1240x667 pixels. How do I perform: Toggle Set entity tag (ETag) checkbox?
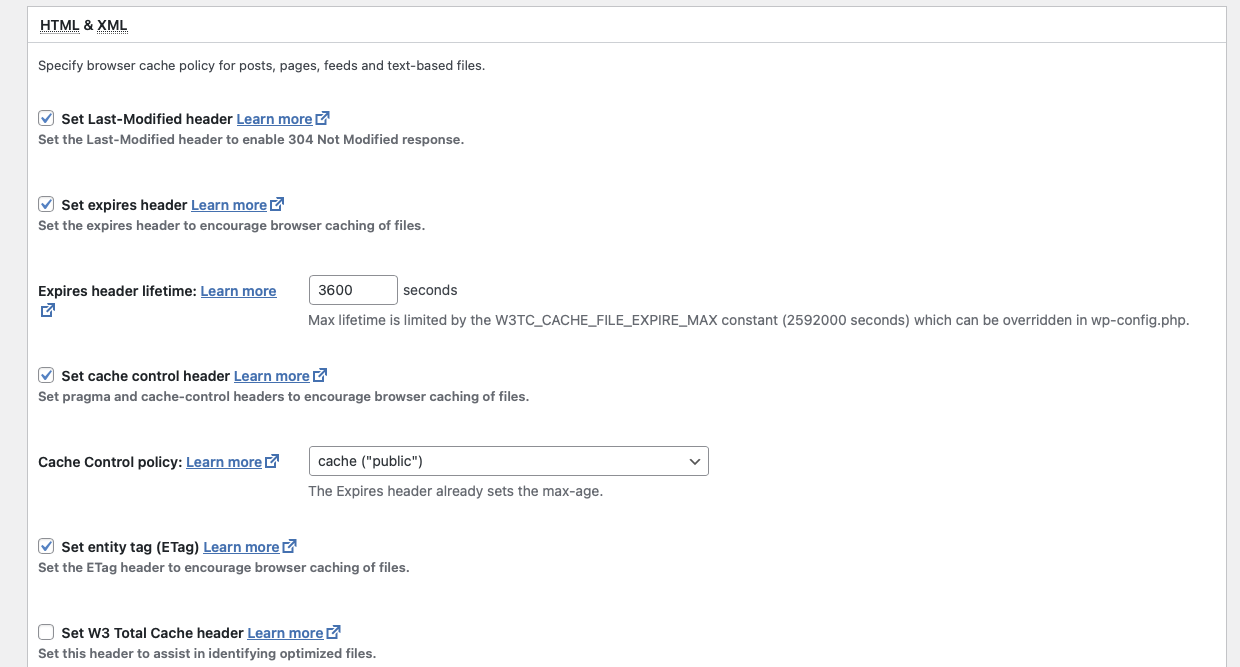coord(46,547)
